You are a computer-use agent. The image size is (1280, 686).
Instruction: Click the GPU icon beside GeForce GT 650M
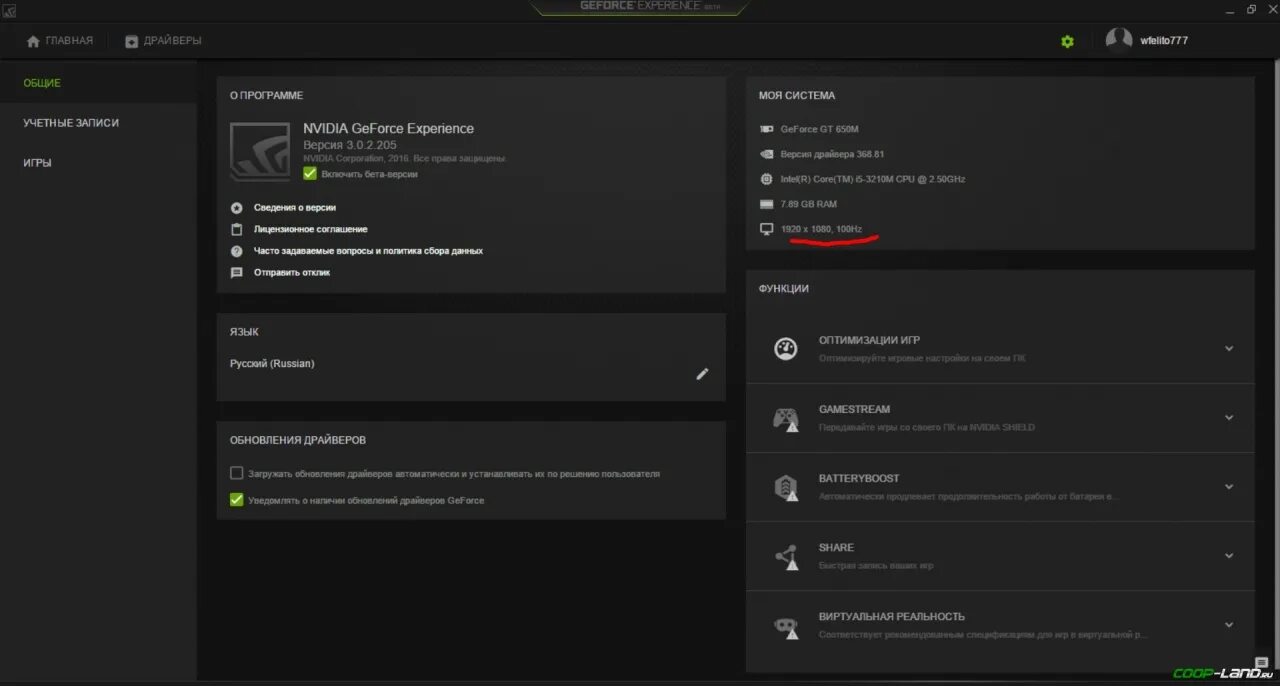pyautogui.click(x=767, y=129)
